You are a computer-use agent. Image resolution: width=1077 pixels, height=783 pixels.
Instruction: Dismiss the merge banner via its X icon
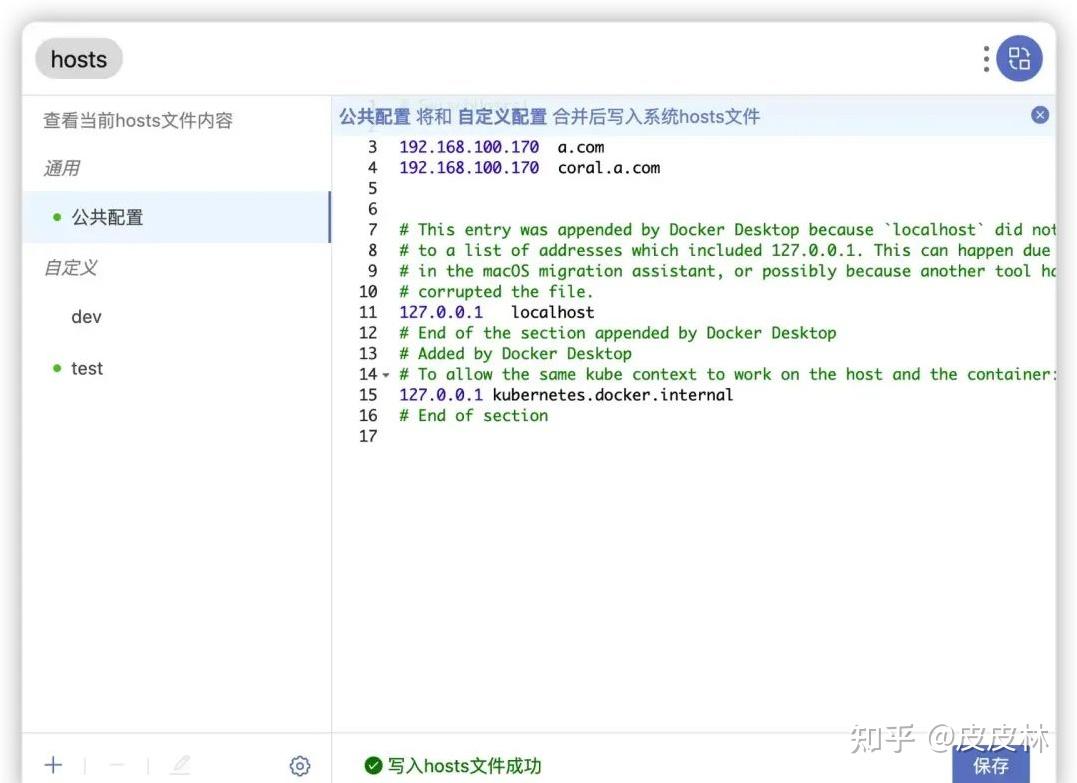(x=1040, y=115)
